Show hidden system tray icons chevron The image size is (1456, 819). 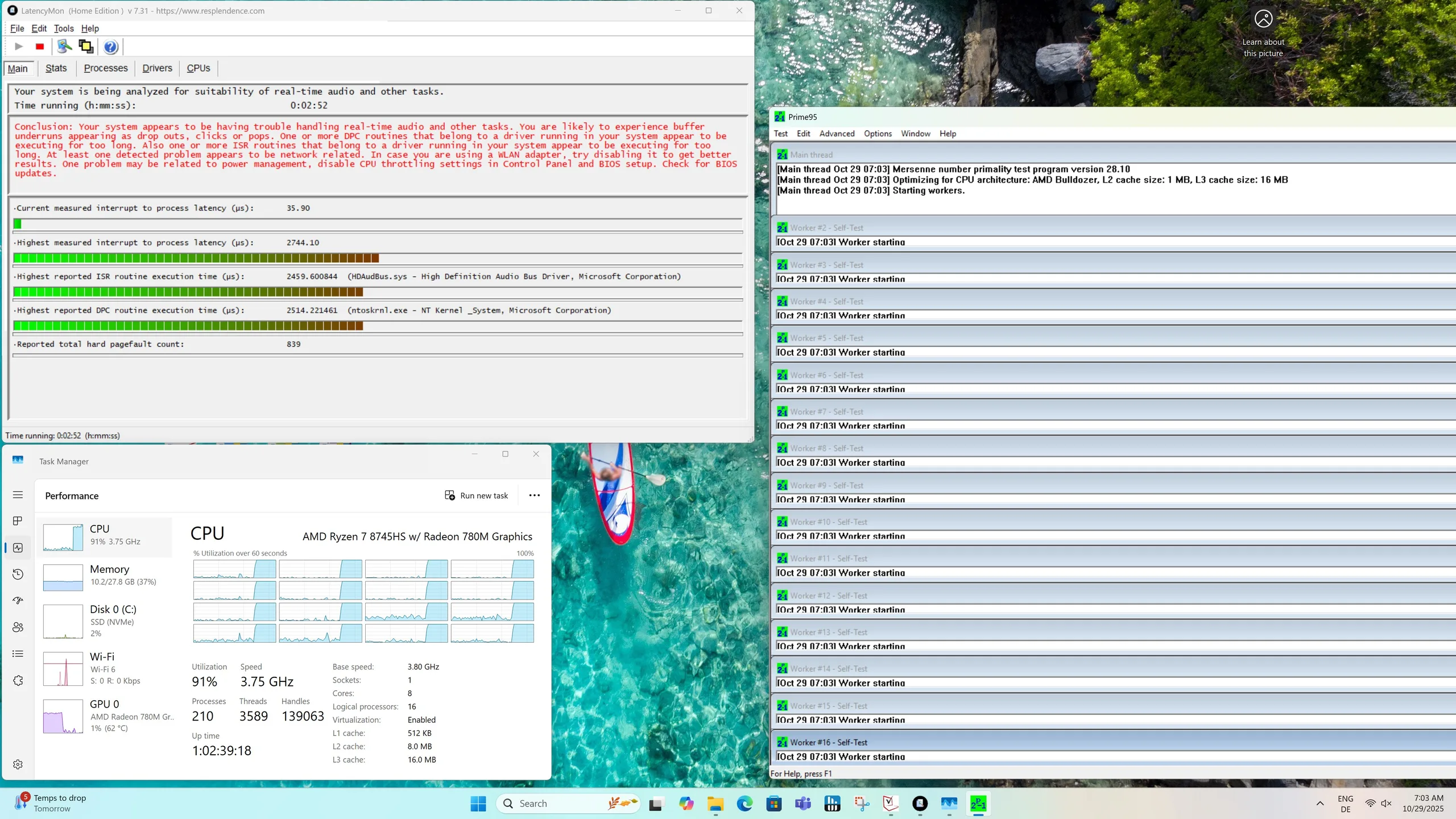coord(1320,804)
